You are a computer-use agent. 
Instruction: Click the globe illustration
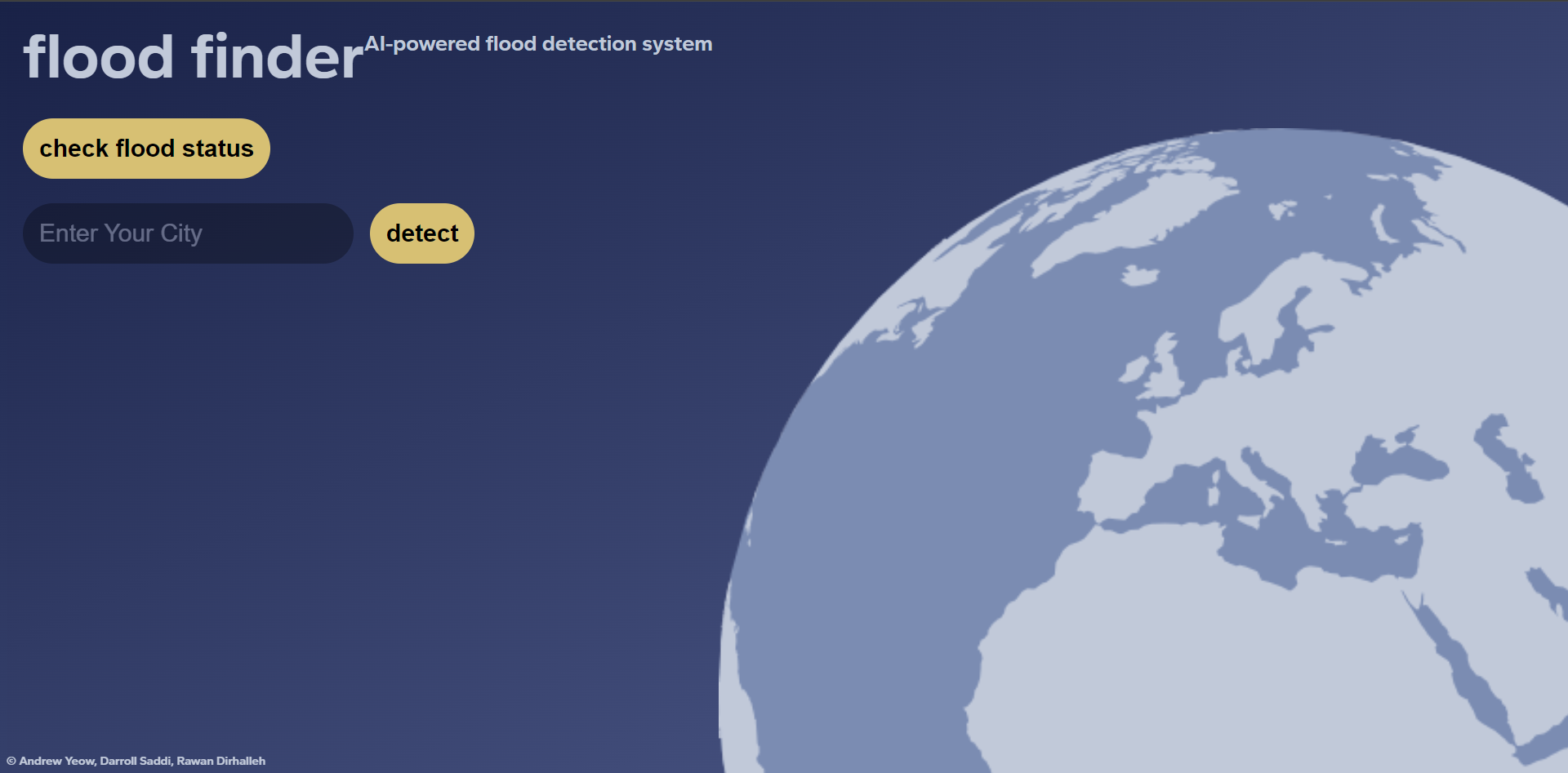(x=1143, y=451)
